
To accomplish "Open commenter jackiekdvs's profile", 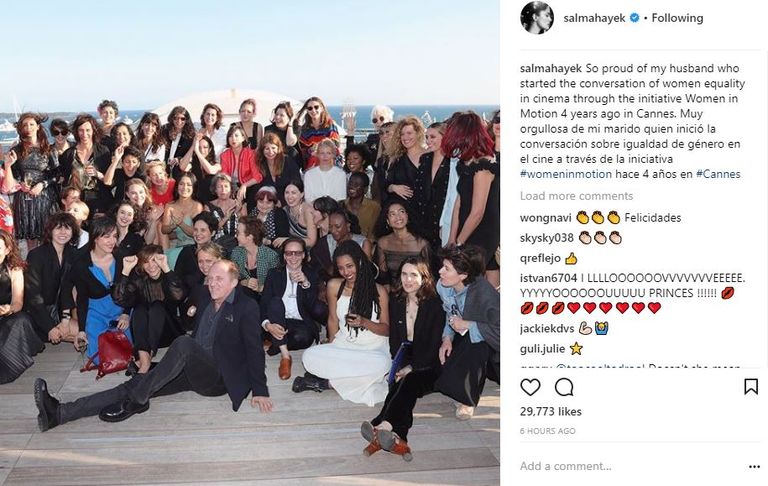I will [547, 328].
